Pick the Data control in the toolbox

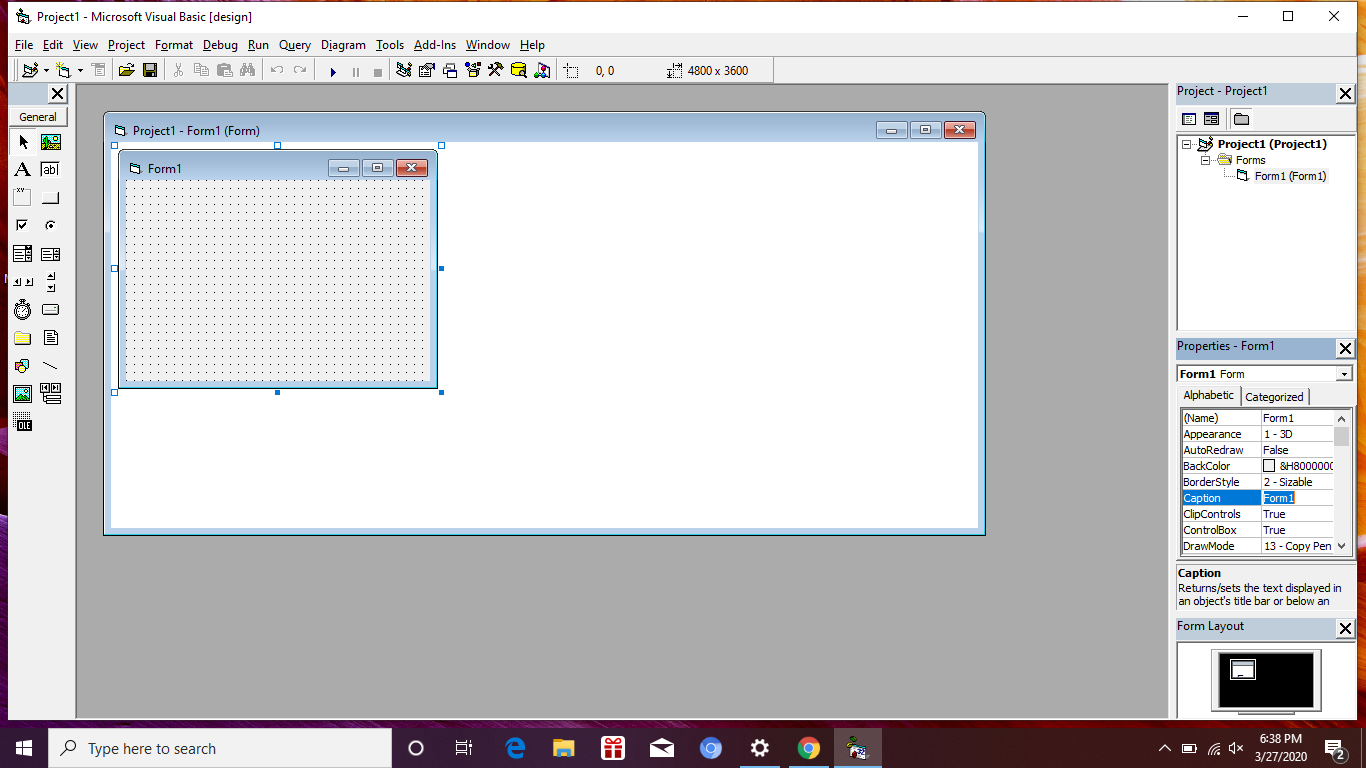51,394
